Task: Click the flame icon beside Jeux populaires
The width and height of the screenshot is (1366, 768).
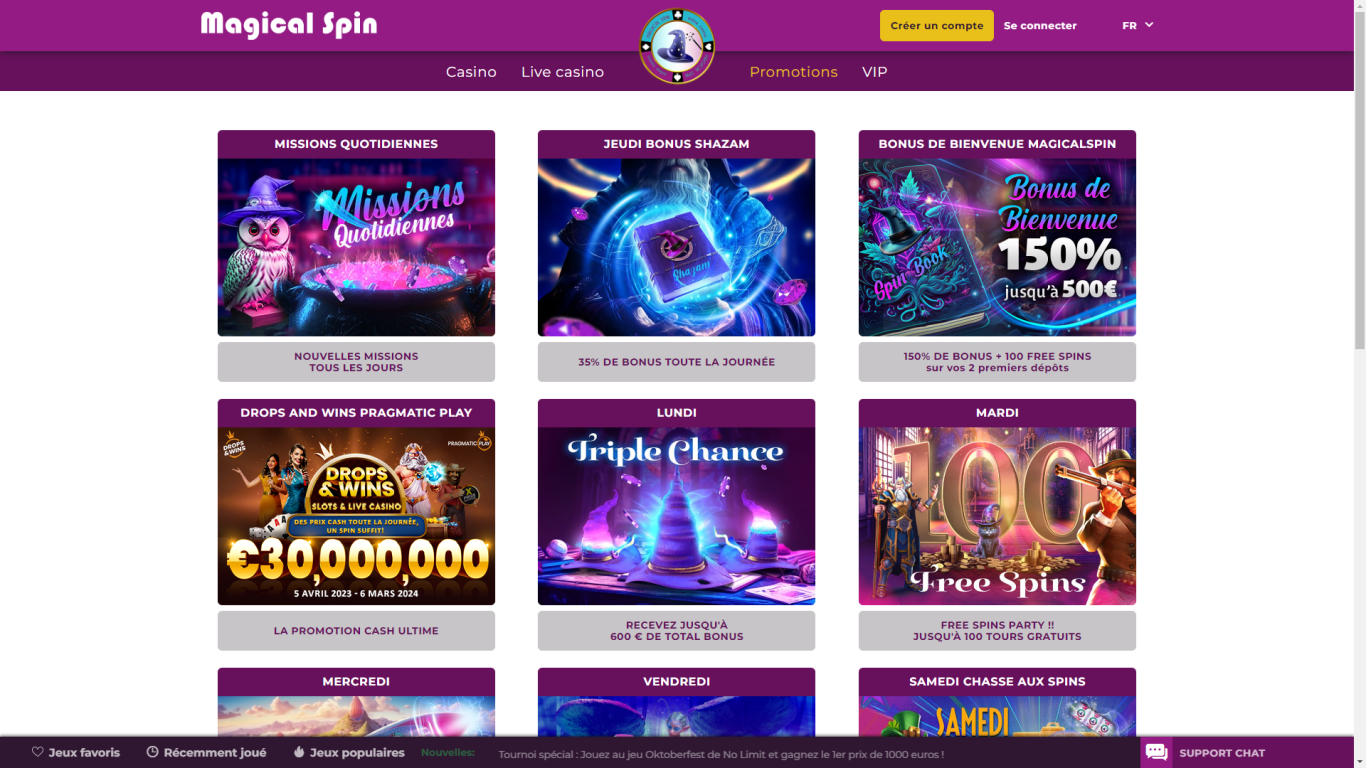Action: [299, 752]
